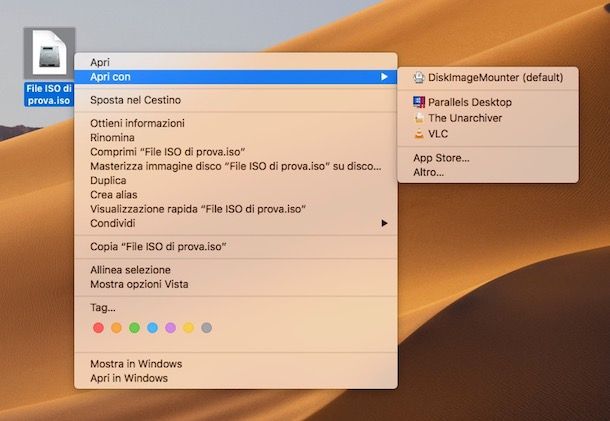Select Altro… in the submenu
Image resolution: width=610 pixels, height=421 pixels.
(x=488, y=172)
